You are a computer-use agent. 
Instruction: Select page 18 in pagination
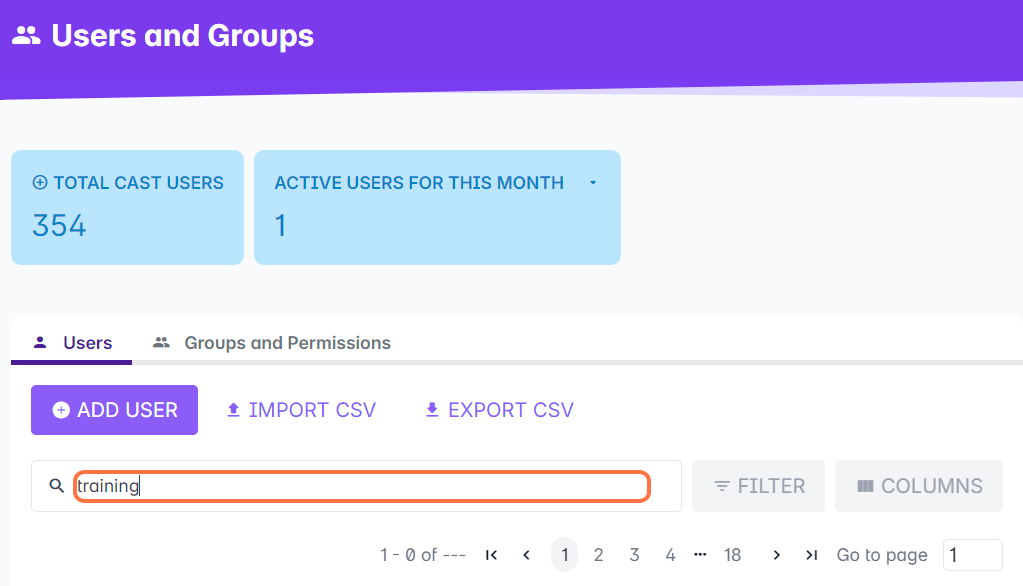[x=733, y=555]
